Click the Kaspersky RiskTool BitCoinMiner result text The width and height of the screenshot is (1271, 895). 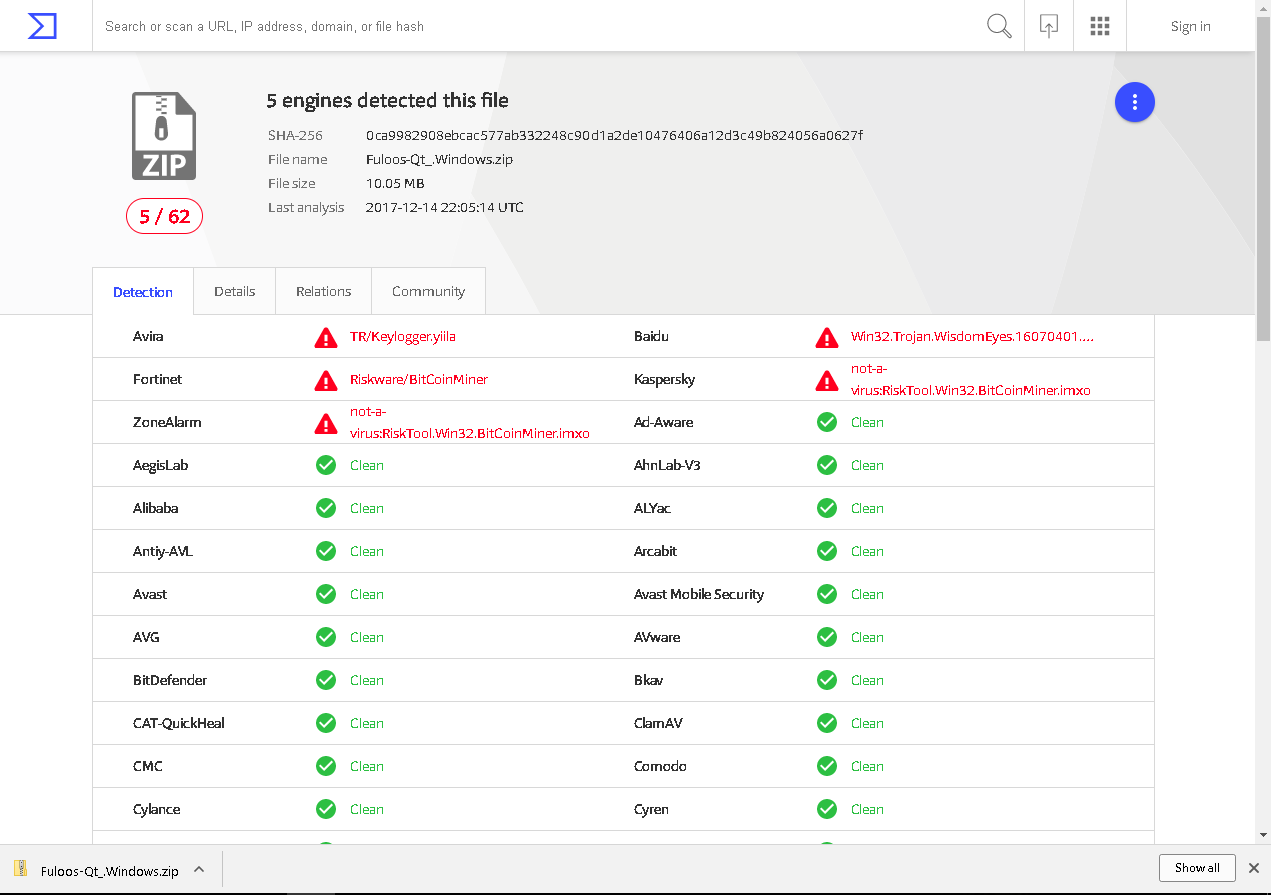tap(971, 380)
